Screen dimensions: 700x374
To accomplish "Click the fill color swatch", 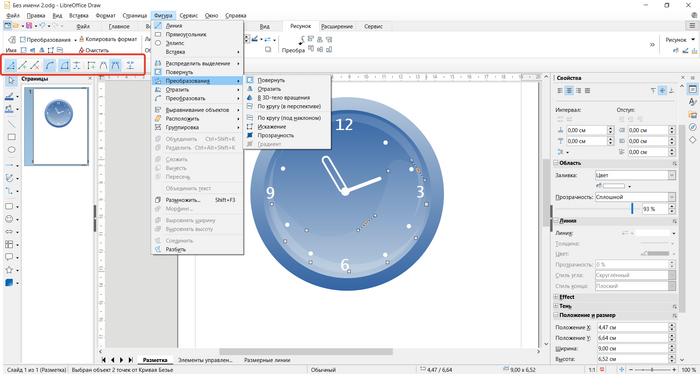I will tap(614, 186).
